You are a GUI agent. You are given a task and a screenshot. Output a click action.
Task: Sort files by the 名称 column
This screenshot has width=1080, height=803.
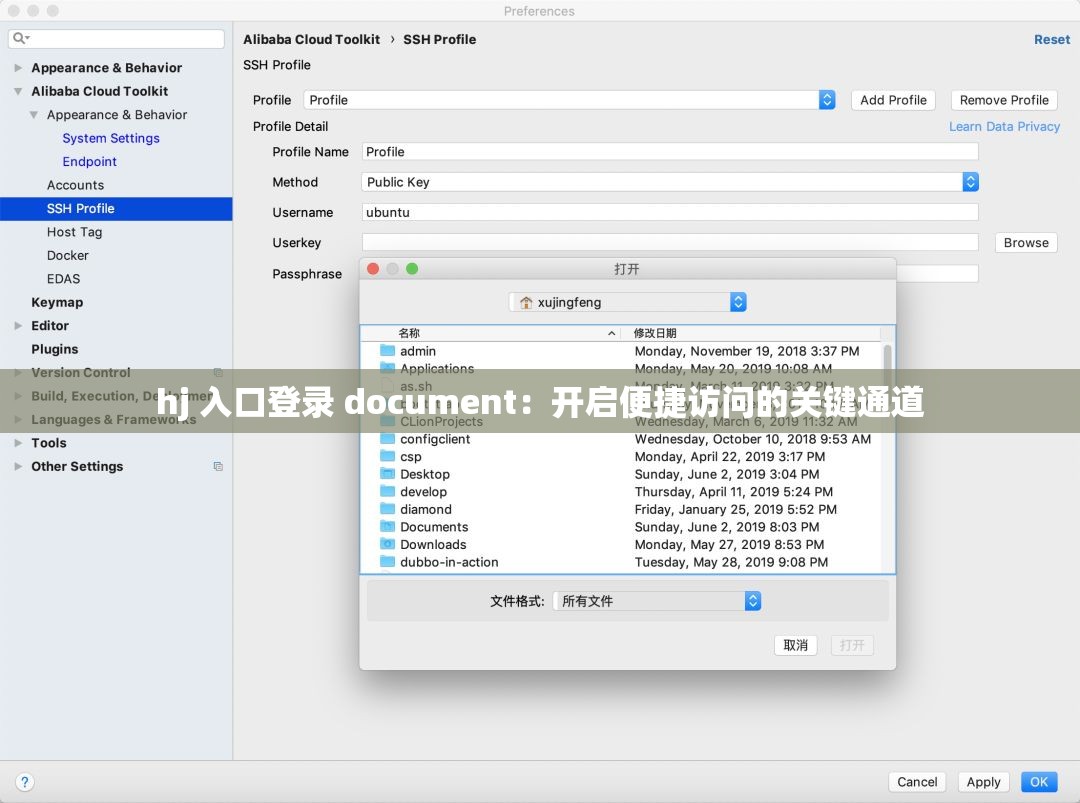[410, 333]
